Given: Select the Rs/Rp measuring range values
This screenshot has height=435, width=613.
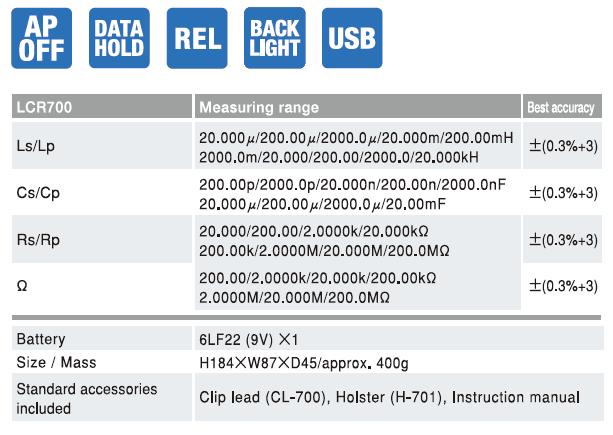Looking at the screenshot, I should (x=324, y=241).
